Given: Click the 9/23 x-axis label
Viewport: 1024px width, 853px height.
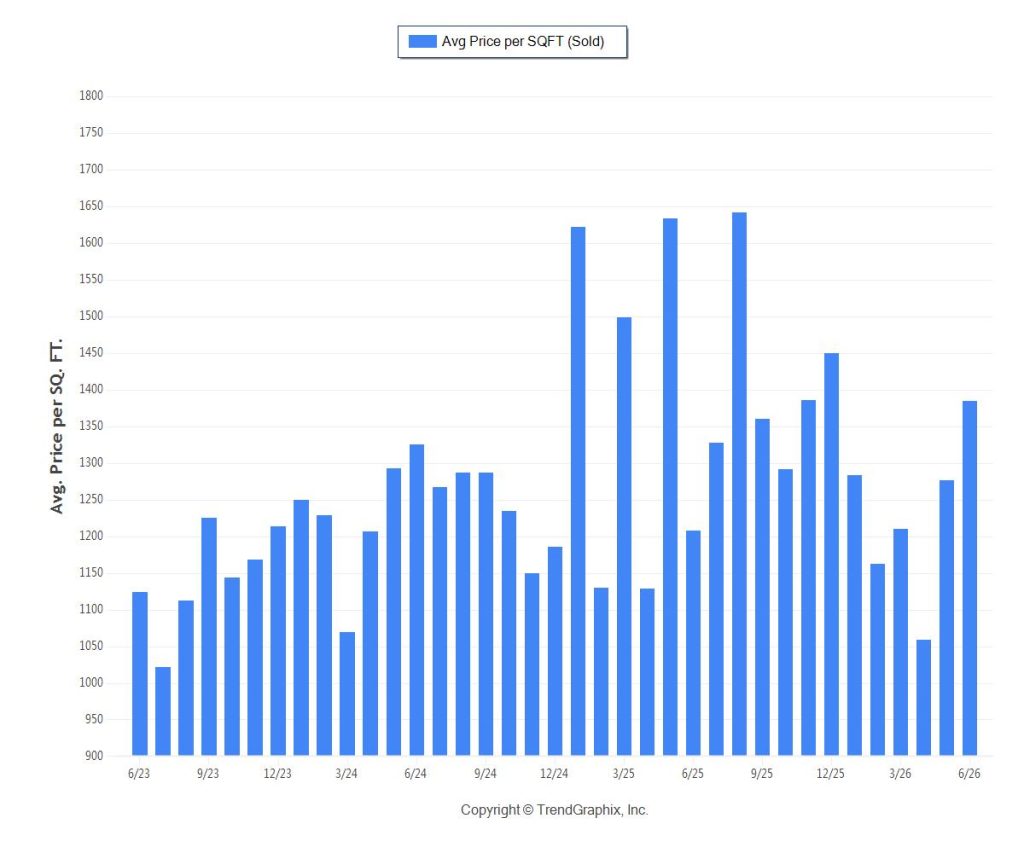Looking at the screenshot, I should click(x=208, y=774).
